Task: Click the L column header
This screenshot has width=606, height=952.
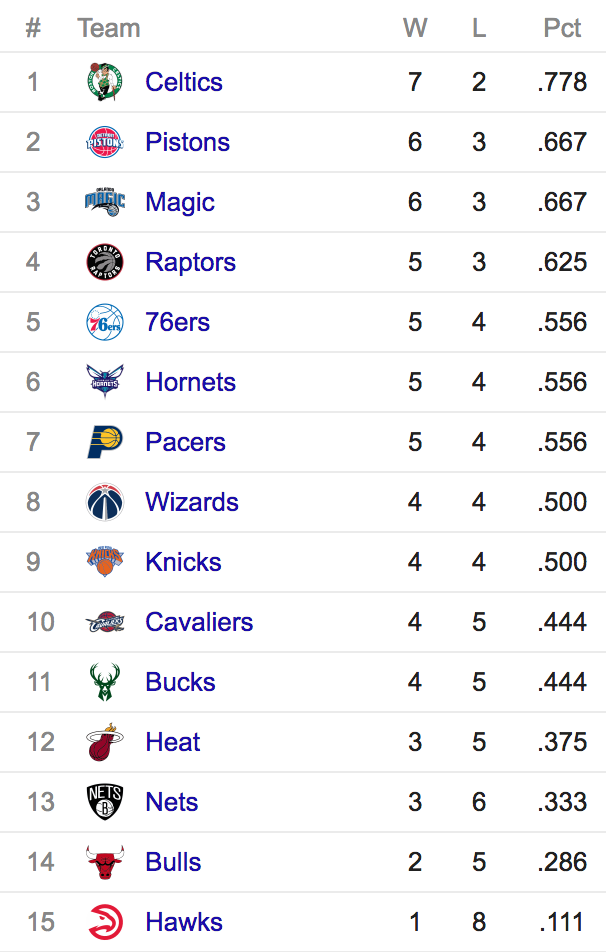Action: point(479,28)
